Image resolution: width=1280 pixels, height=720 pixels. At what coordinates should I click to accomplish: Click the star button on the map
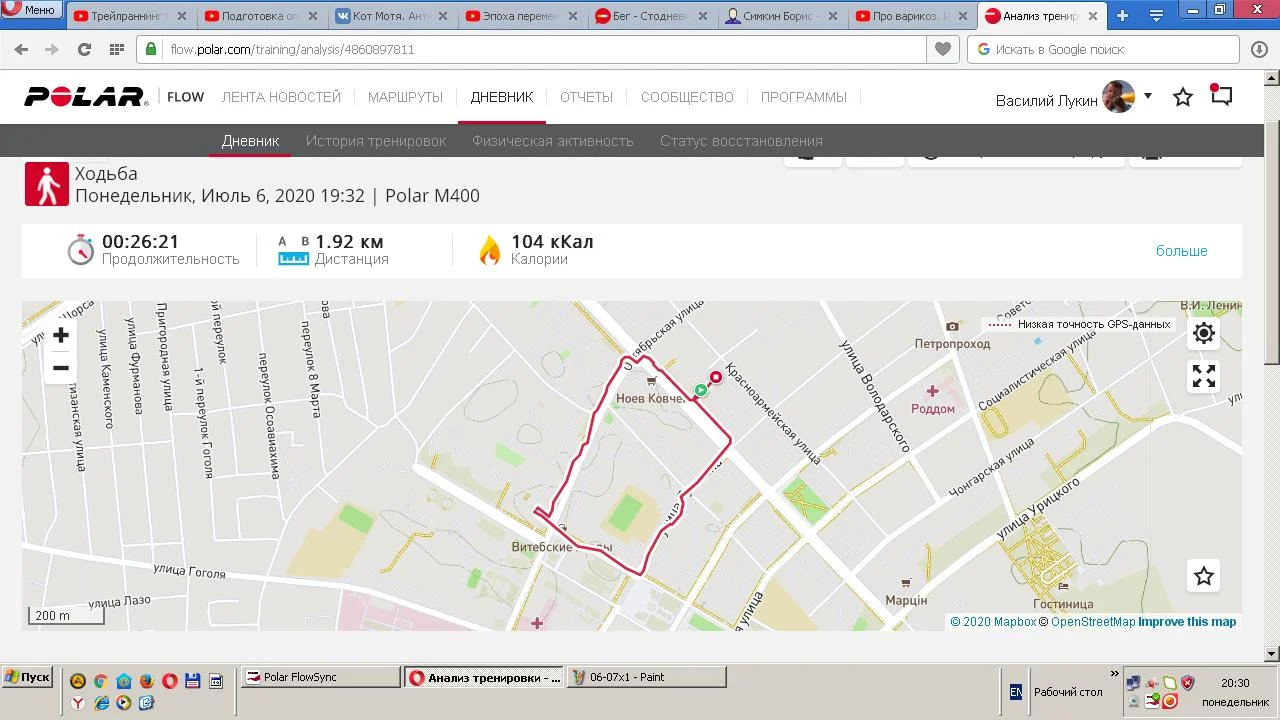pos(1204,576)
